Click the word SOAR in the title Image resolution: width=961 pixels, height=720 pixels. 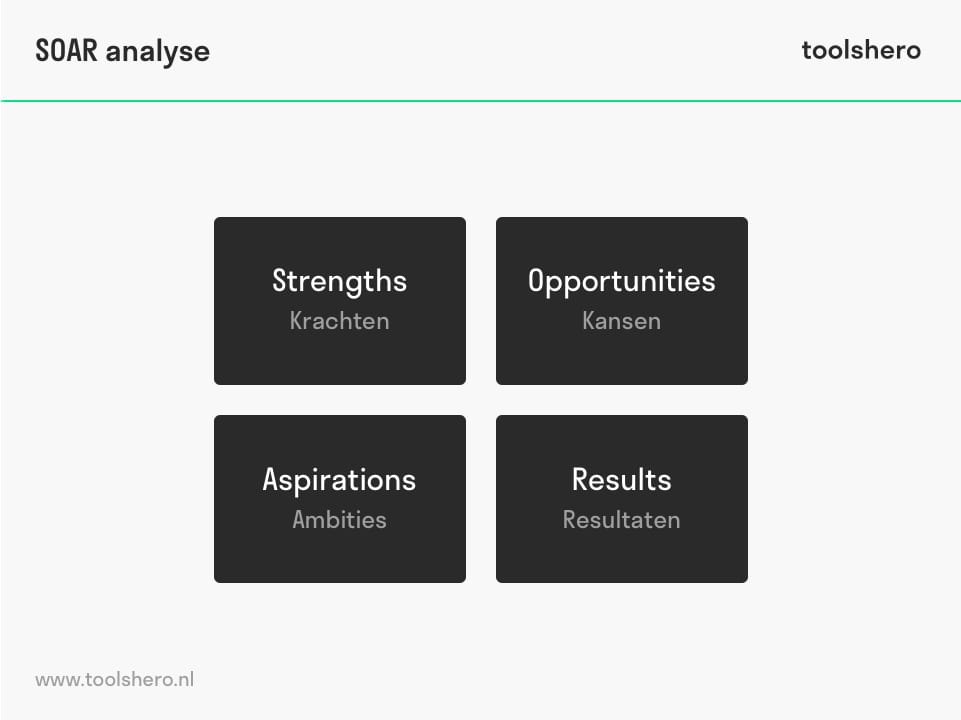67,51
